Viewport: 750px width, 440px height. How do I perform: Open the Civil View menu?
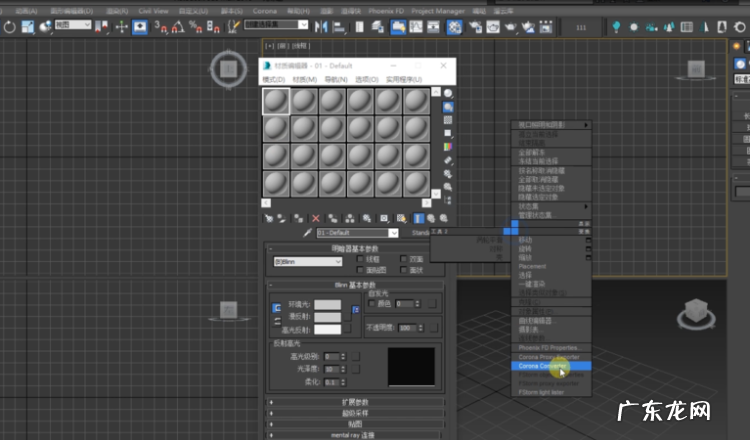pyautogui.click(x=154, y=11)
